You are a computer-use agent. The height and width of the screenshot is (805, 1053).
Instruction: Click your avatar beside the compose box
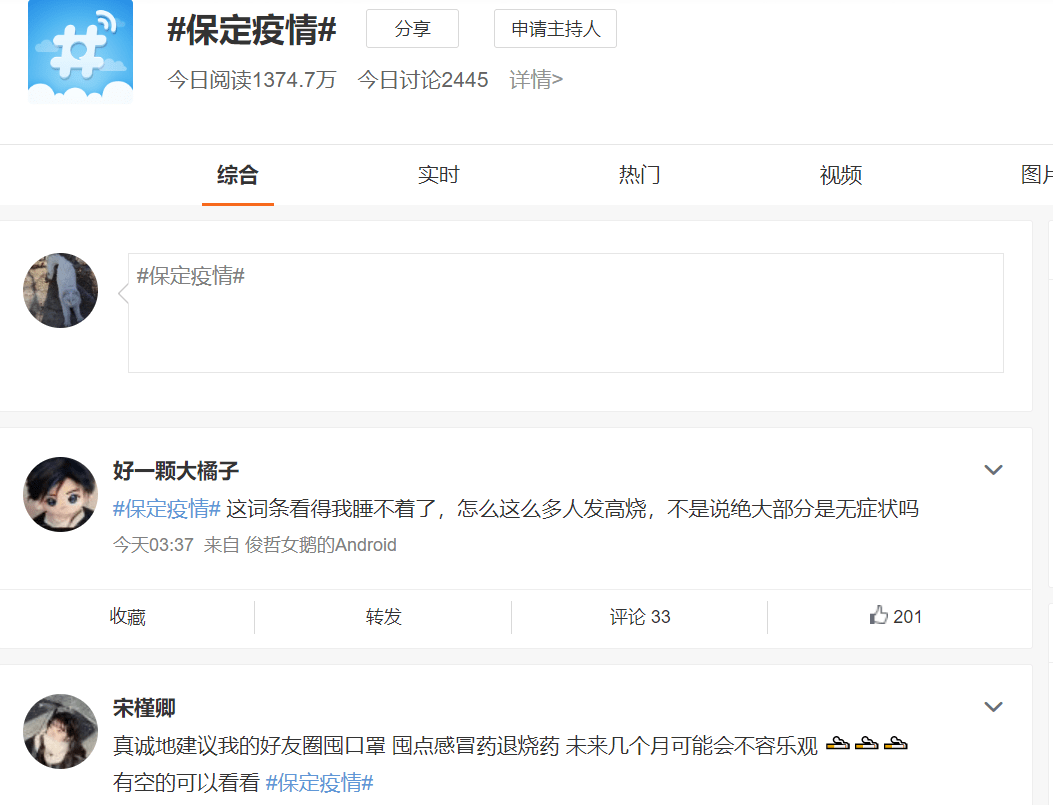(x=61, y=290)
